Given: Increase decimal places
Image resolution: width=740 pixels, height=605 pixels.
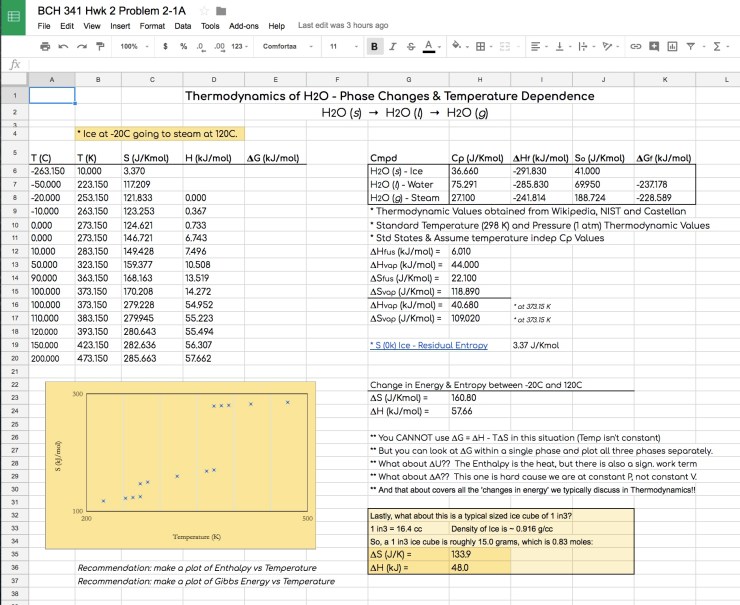Looking at the screenshot, I should 219,46.
